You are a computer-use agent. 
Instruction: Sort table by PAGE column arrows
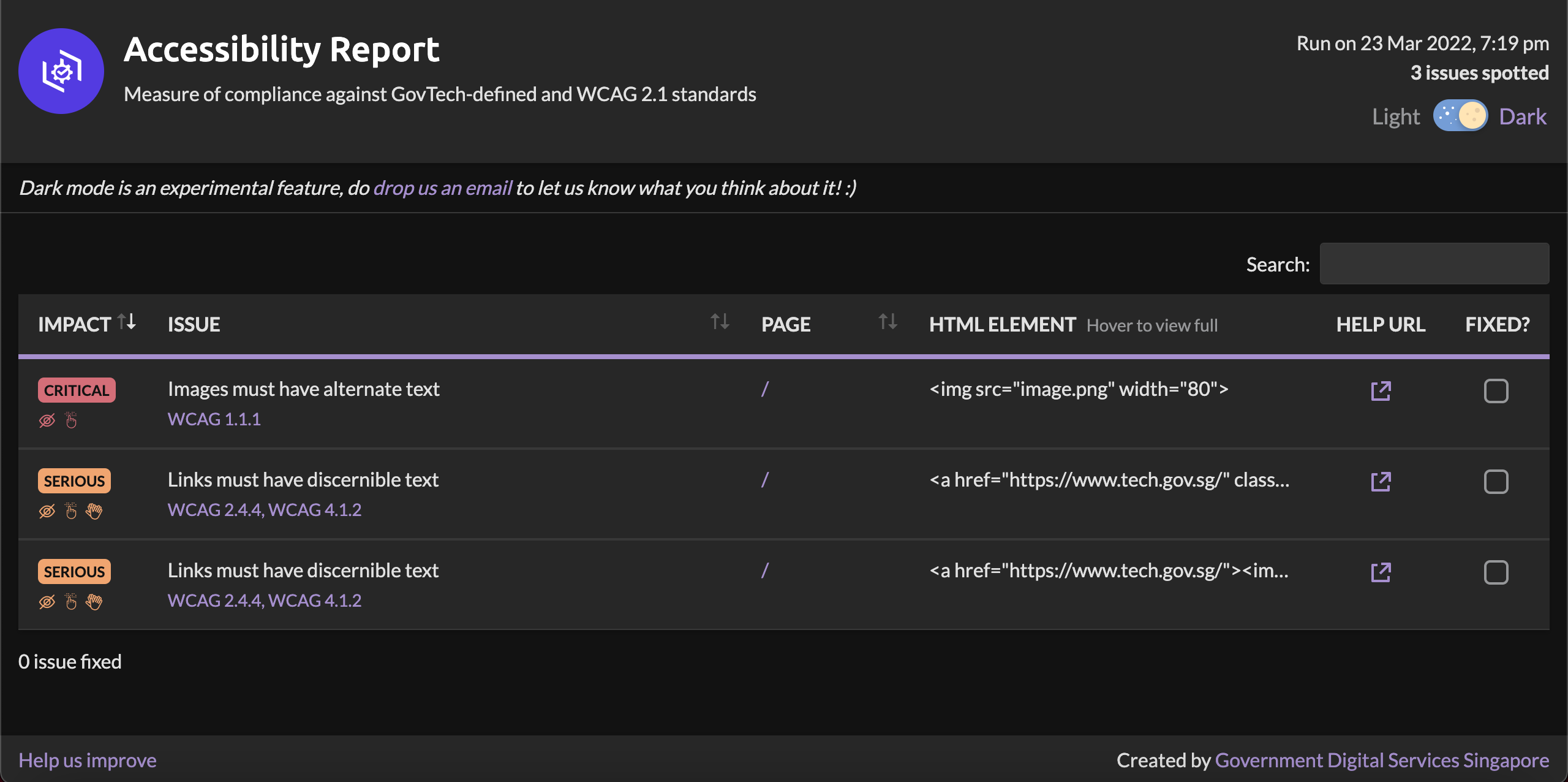click(x=888, y=321)
